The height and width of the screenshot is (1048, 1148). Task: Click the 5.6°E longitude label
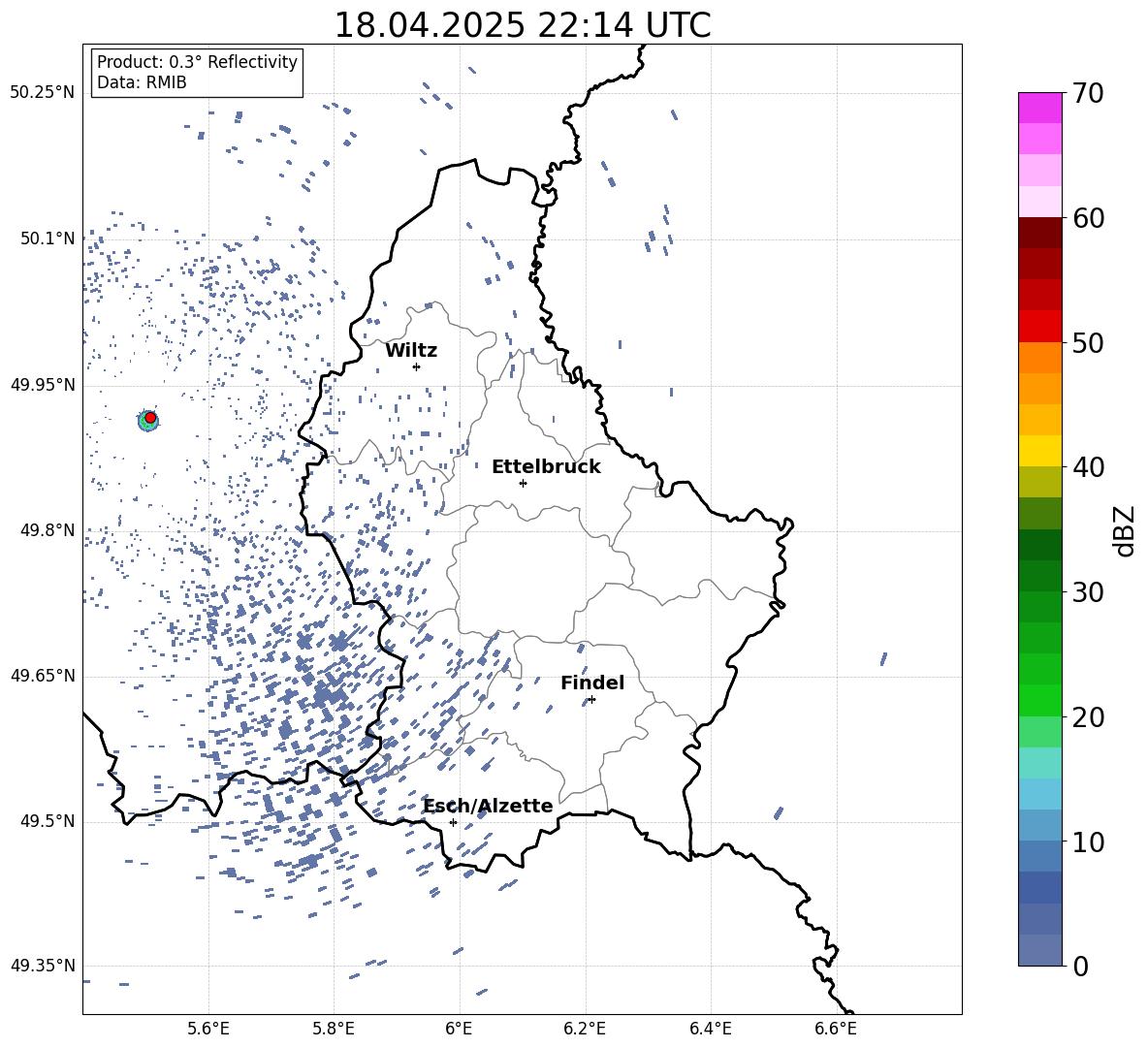click(x=208, y=1029)
